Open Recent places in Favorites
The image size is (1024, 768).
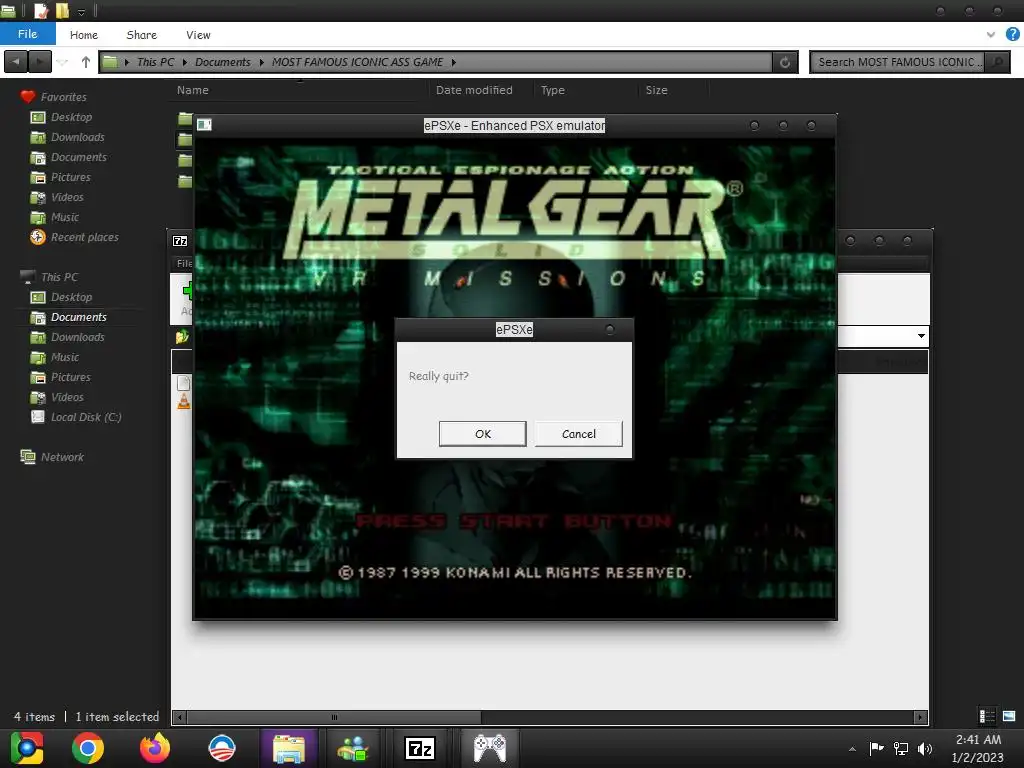click(x=84, y=237)
